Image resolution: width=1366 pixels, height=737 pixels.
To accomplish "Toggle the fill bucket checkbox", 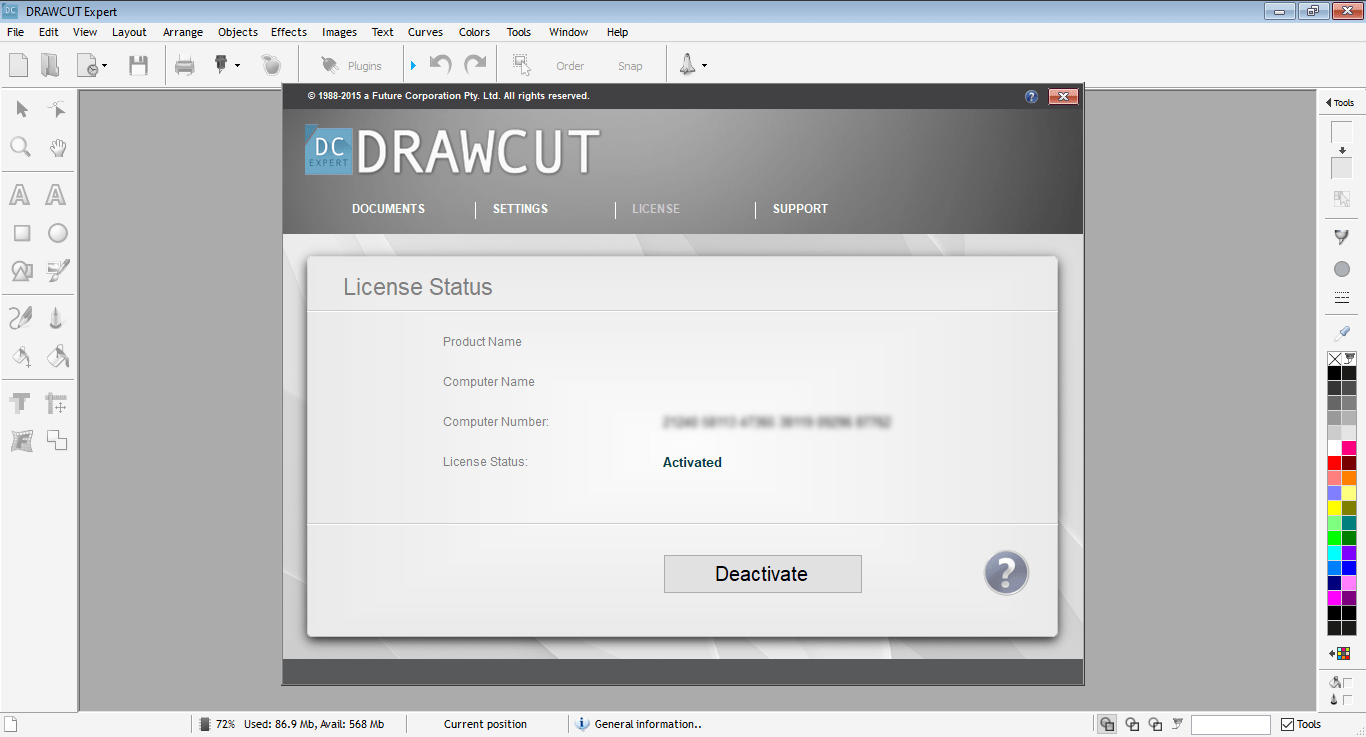I will coord(1348,682).
